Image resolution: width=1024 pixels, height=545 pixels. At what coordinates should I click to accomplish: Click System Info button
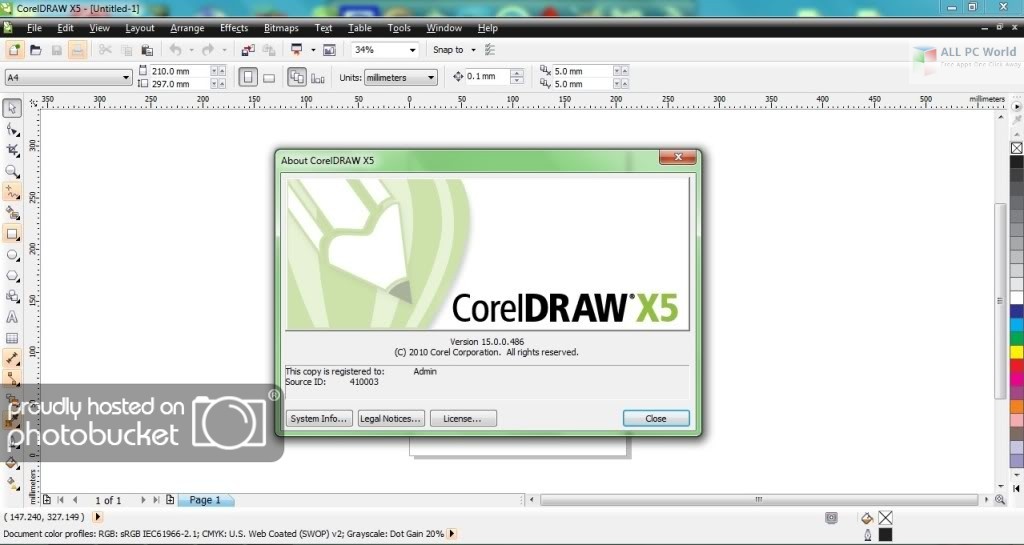point(319,418)
